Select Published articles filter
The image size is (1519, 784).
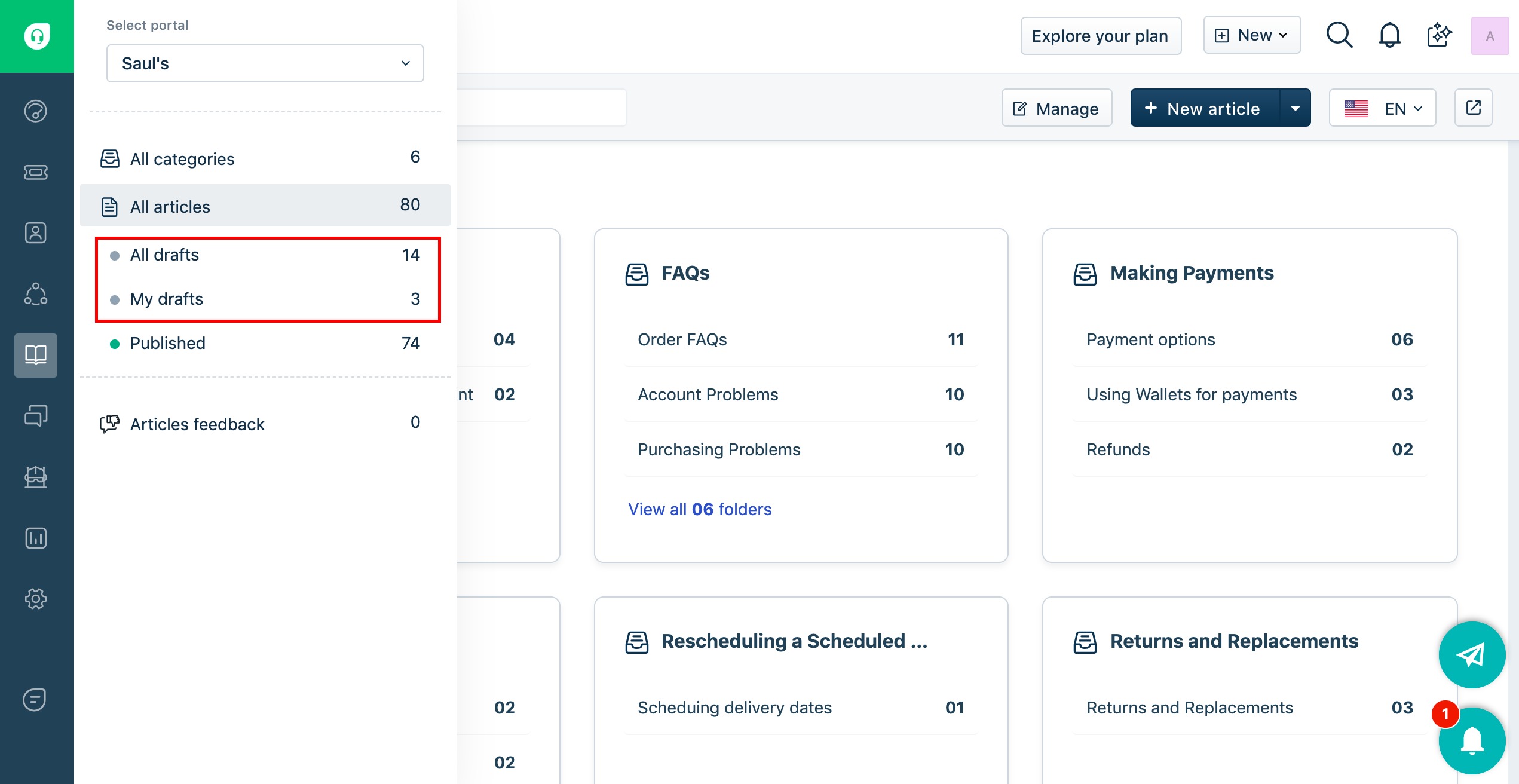point(167,344)
